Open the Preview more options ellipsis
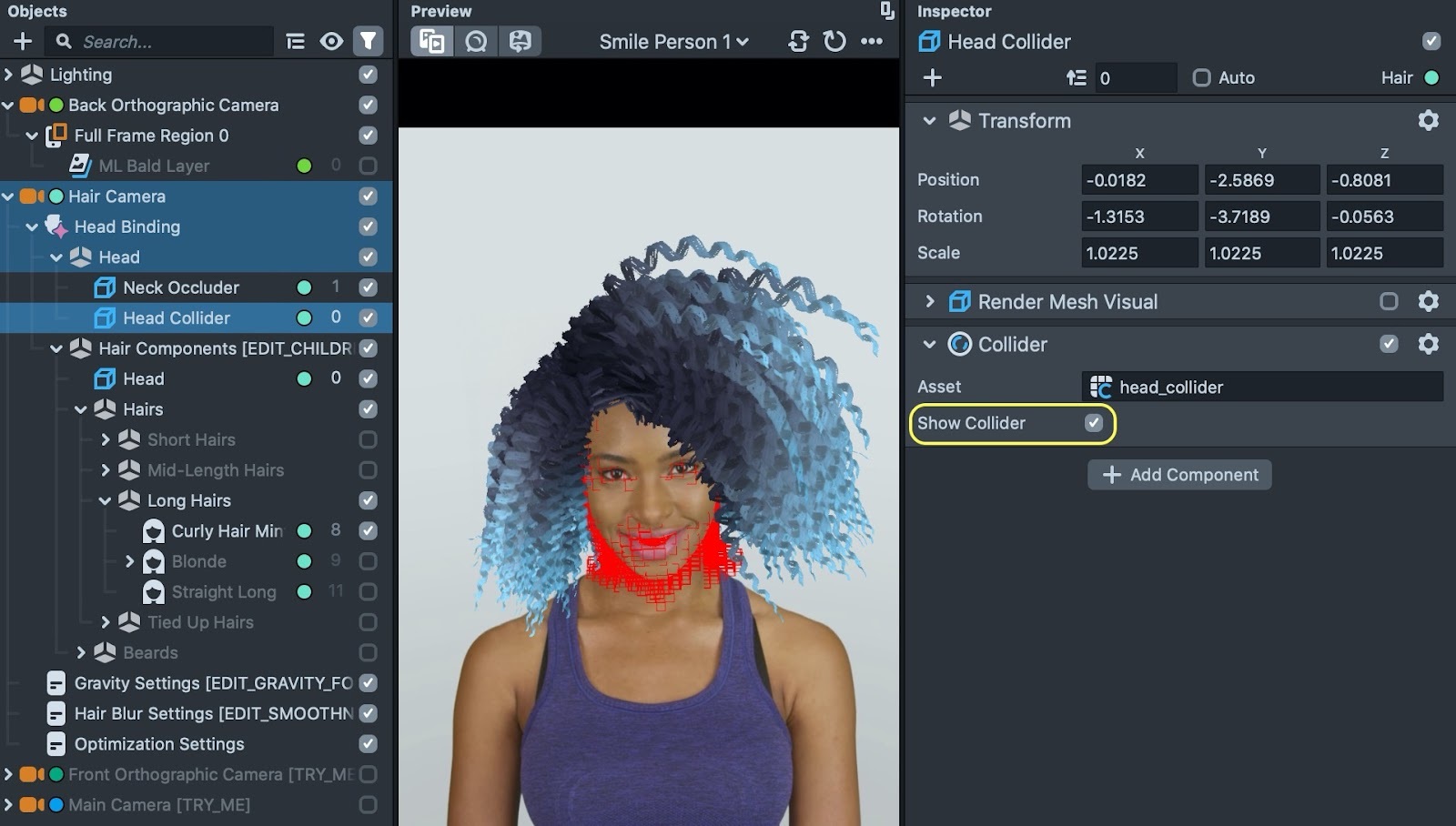This screenshot has width=1456, height=826. [x=872, y=41]
